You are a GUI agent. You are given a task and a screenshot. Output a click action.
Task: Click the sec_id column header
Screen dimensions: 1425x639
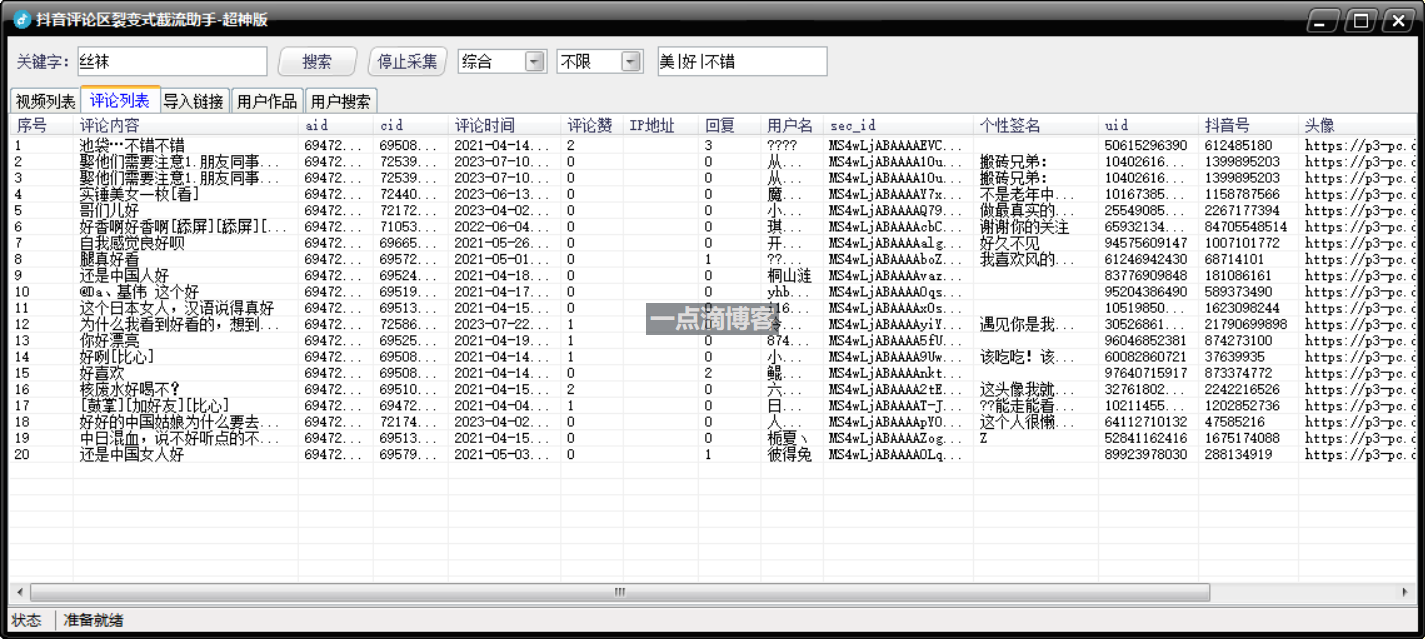click(x=898, y=125)
